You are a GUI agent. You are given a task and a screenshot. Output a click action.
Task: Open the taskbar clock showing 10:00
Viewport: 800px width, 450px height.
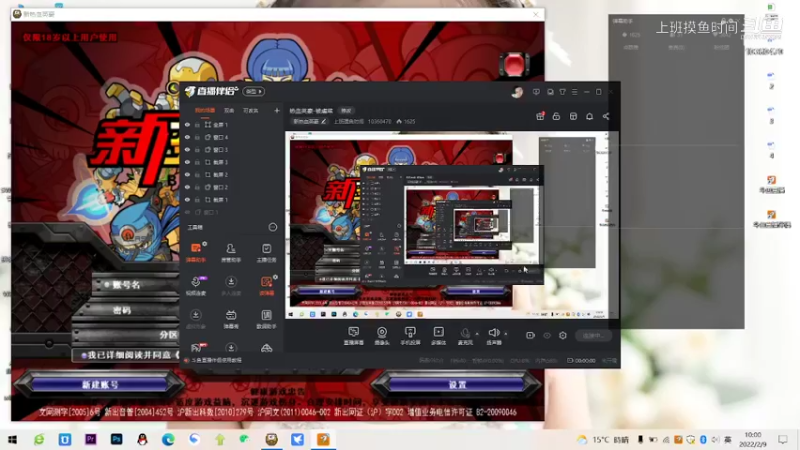(x=753, y=439)
